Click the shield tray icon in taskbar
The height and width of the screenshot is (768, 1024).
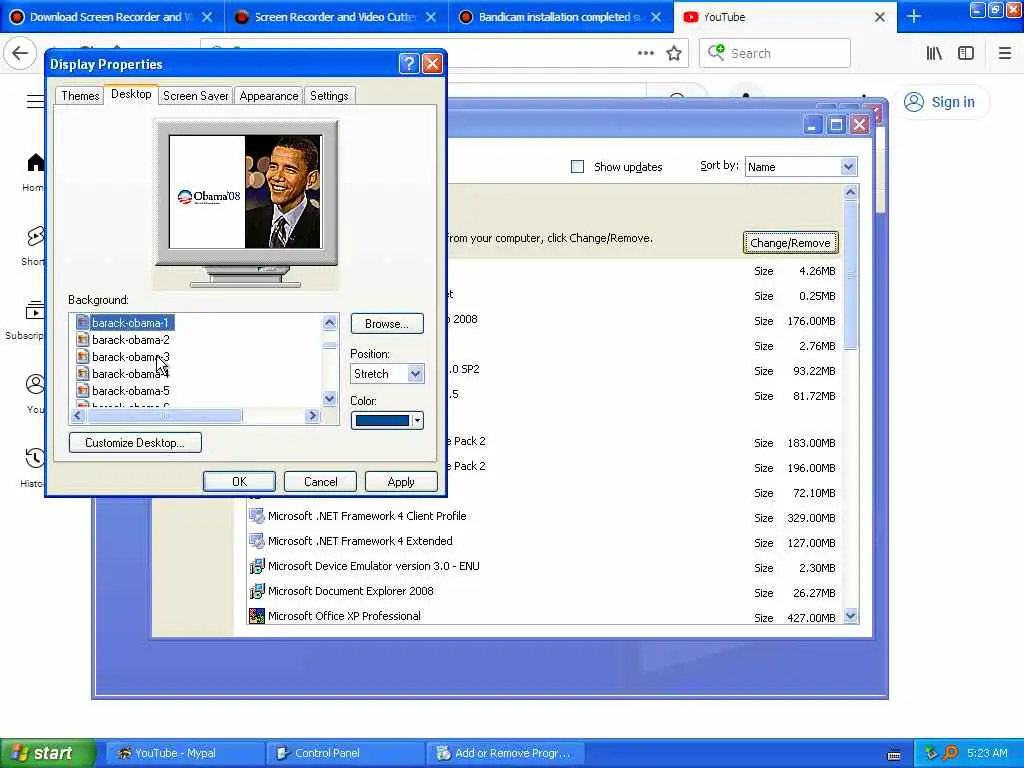(x=931, y=753)
